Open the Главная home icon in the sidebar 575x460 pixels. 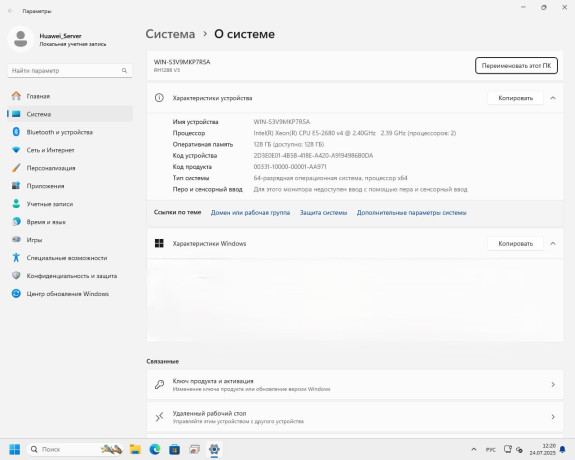[x=16, y=96]
